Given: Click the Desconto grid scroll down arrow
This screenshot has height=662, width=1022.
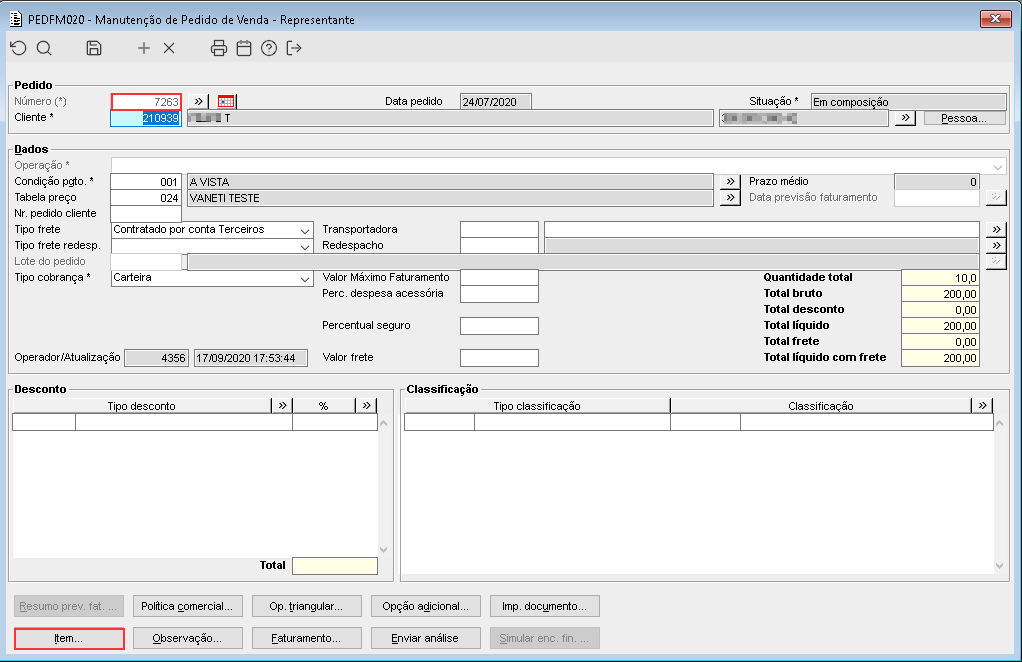Looking at the screenshot, I should point(383,550).
